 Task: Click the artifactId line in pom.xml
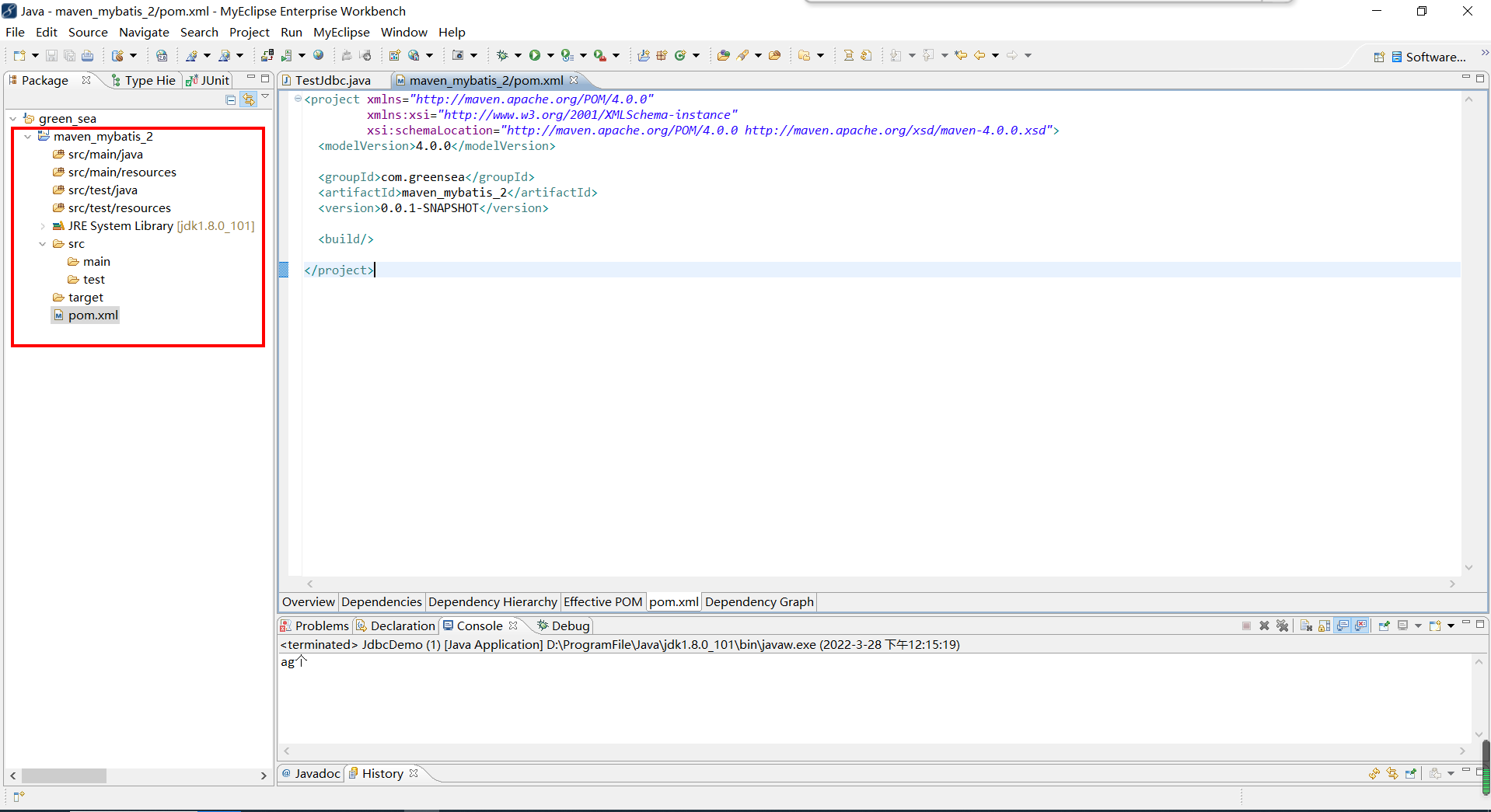(457, 192)
